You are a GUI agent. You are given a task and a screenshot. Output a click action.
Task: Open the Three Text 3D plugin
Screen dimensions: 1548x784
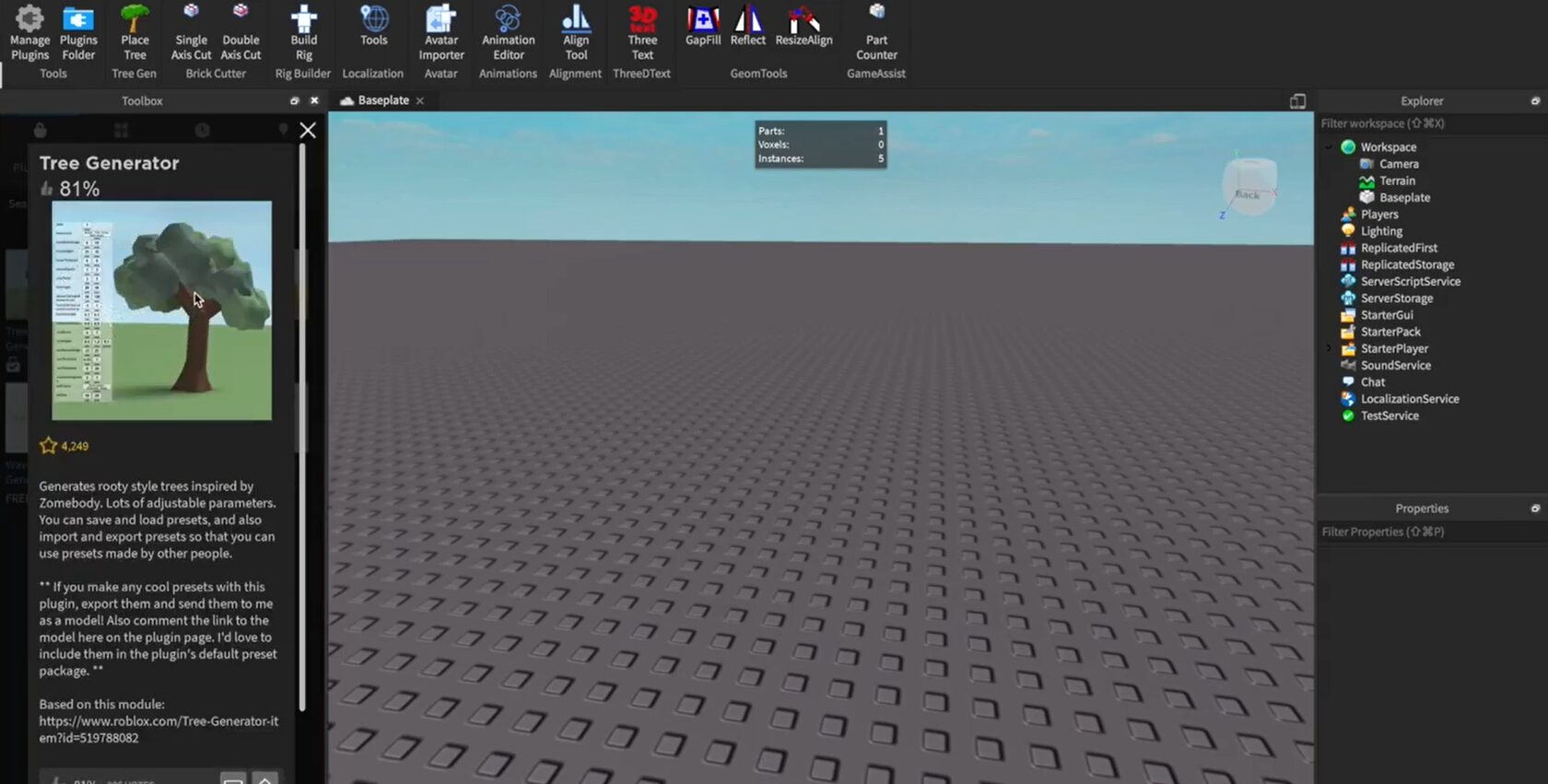pos(642,33)
